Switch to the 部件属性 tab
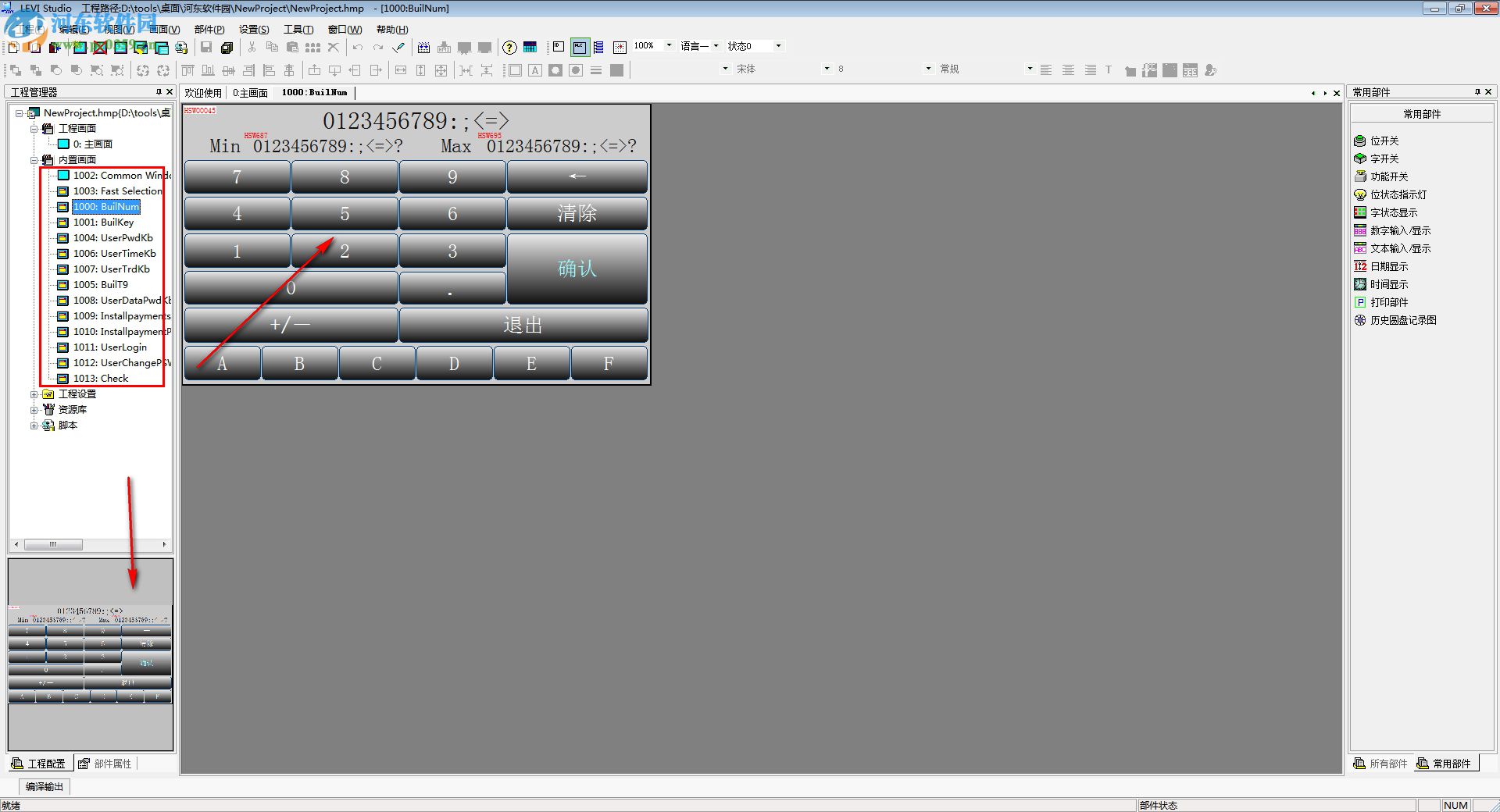1500x812 pixels. (x=105, y=764)
